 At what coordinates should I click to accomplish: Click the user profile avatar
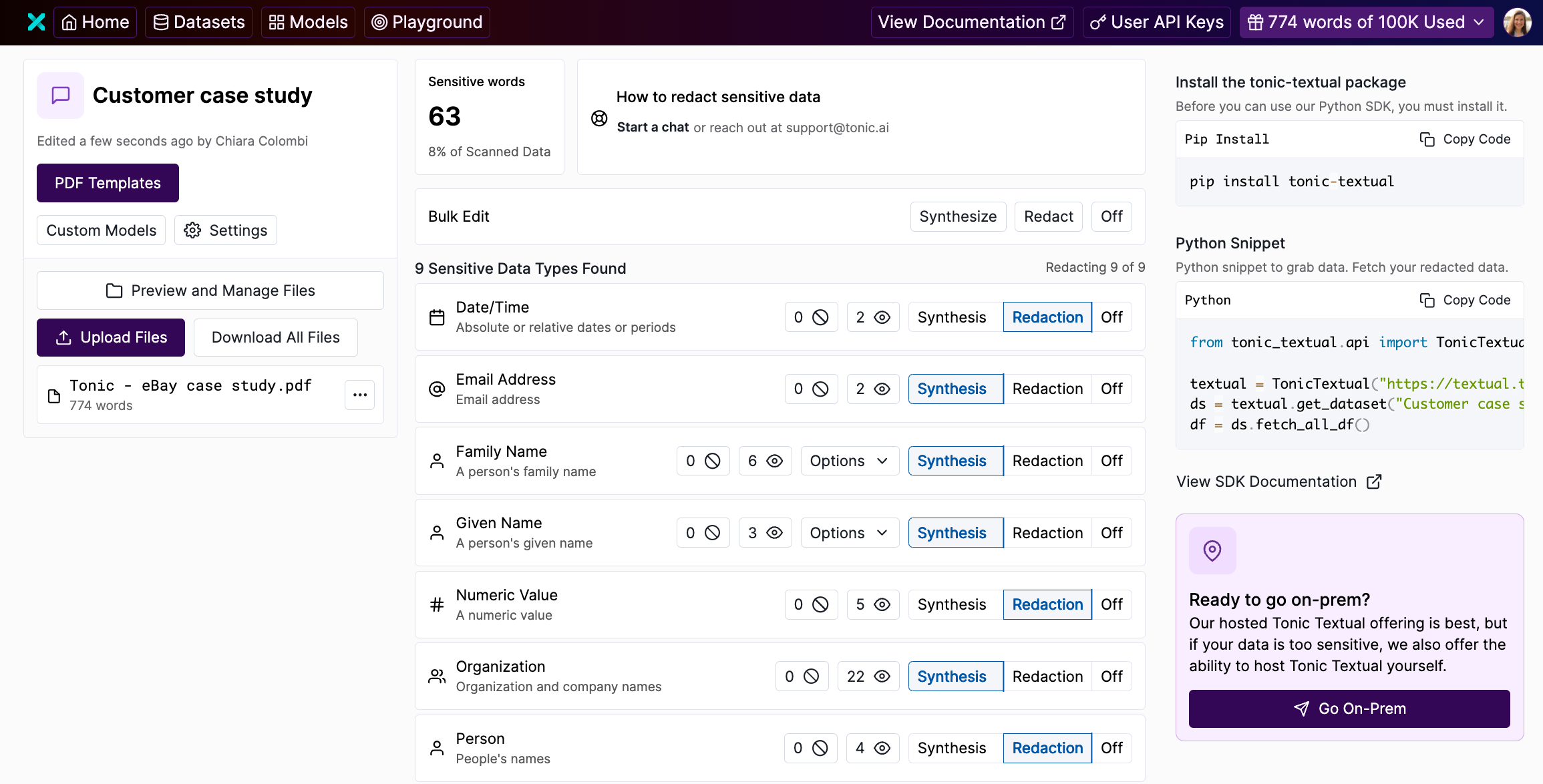pos(1517,22)
